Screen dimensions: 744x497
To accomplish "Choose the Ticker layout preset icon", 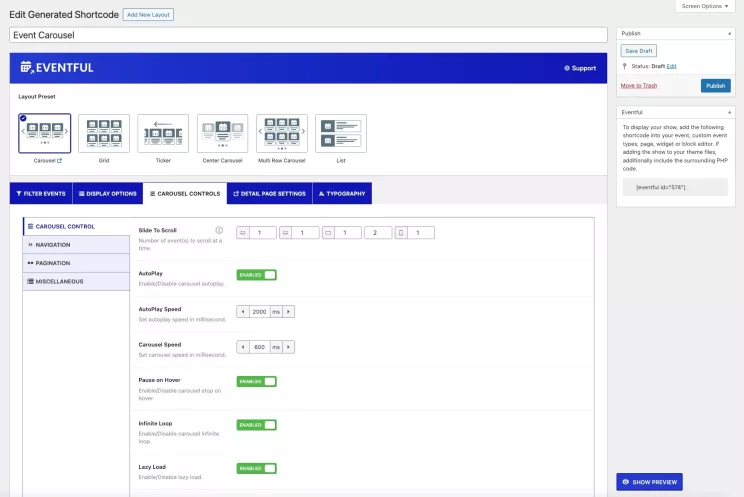I will pyautogui.click(x=163, y=133).
